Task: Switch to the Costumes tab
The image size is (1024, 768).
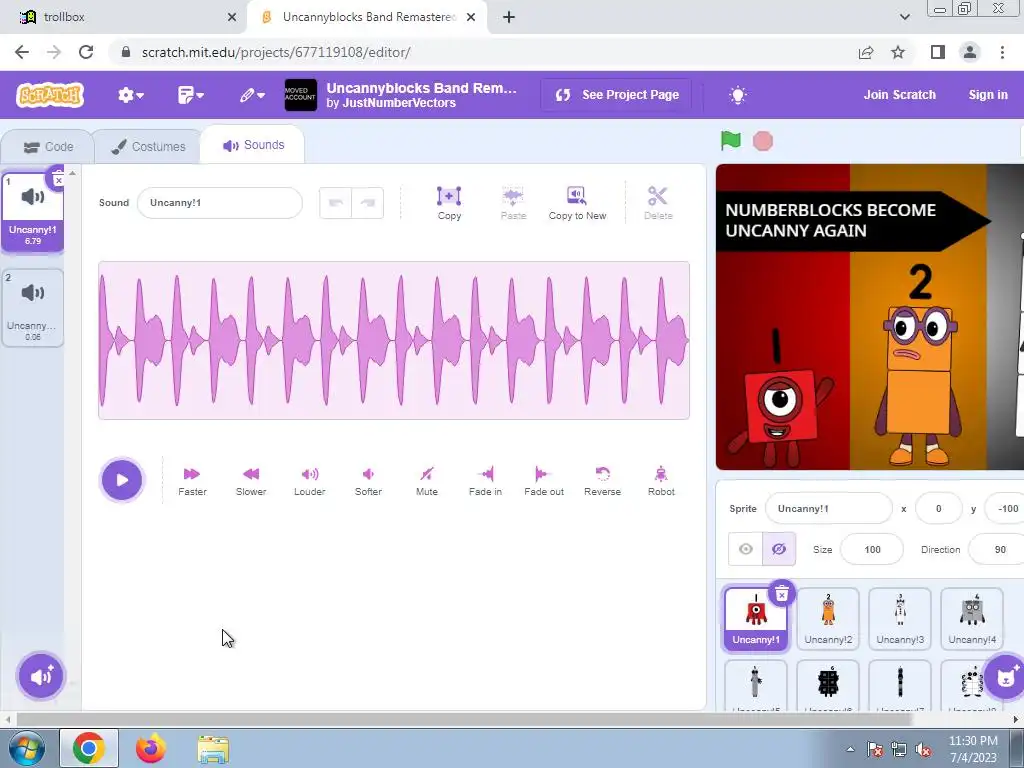Action: click(x=148, y=147)
